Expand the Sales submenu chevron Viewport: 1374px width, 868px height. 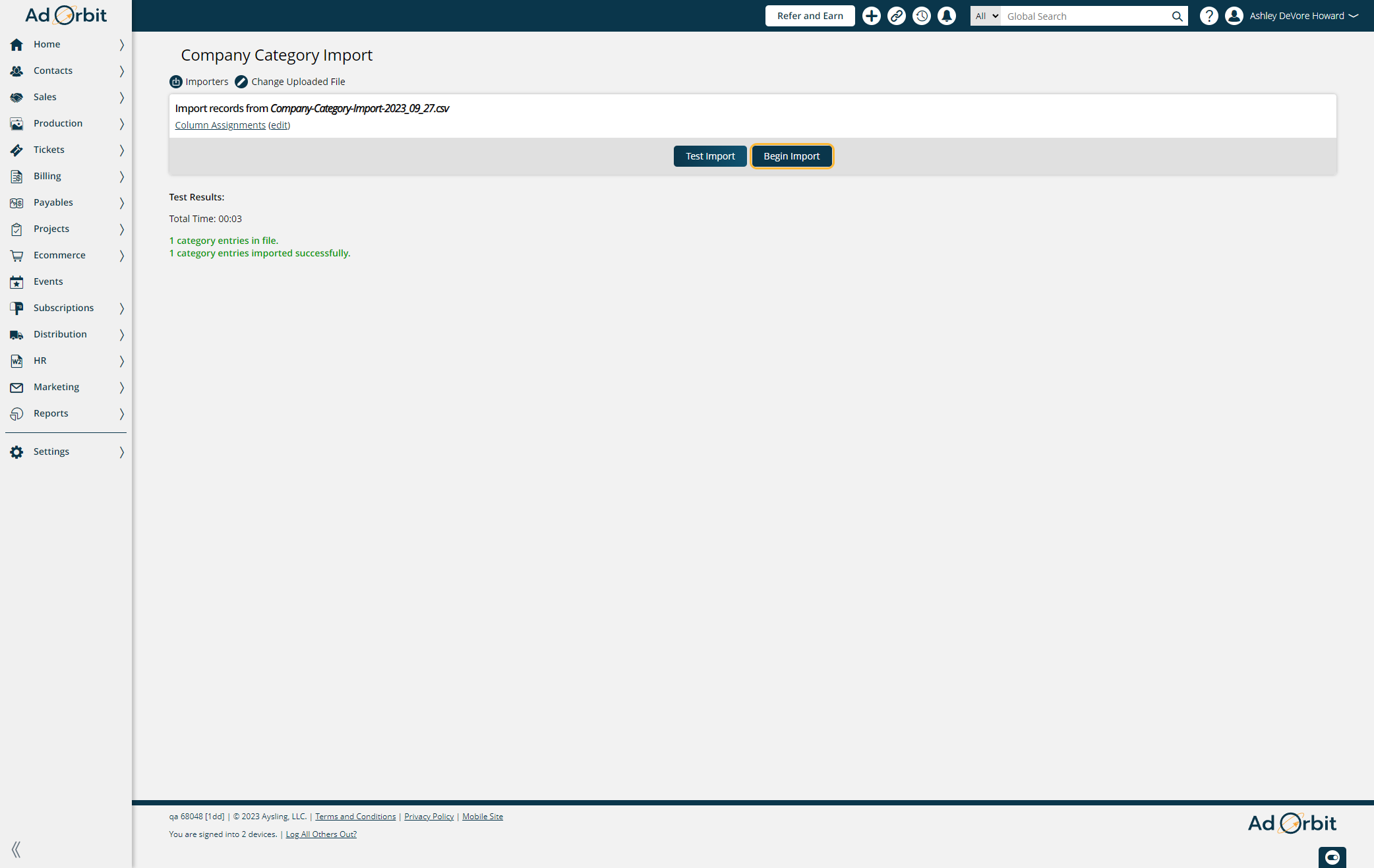pyautogui.click(x=122, y=98)
